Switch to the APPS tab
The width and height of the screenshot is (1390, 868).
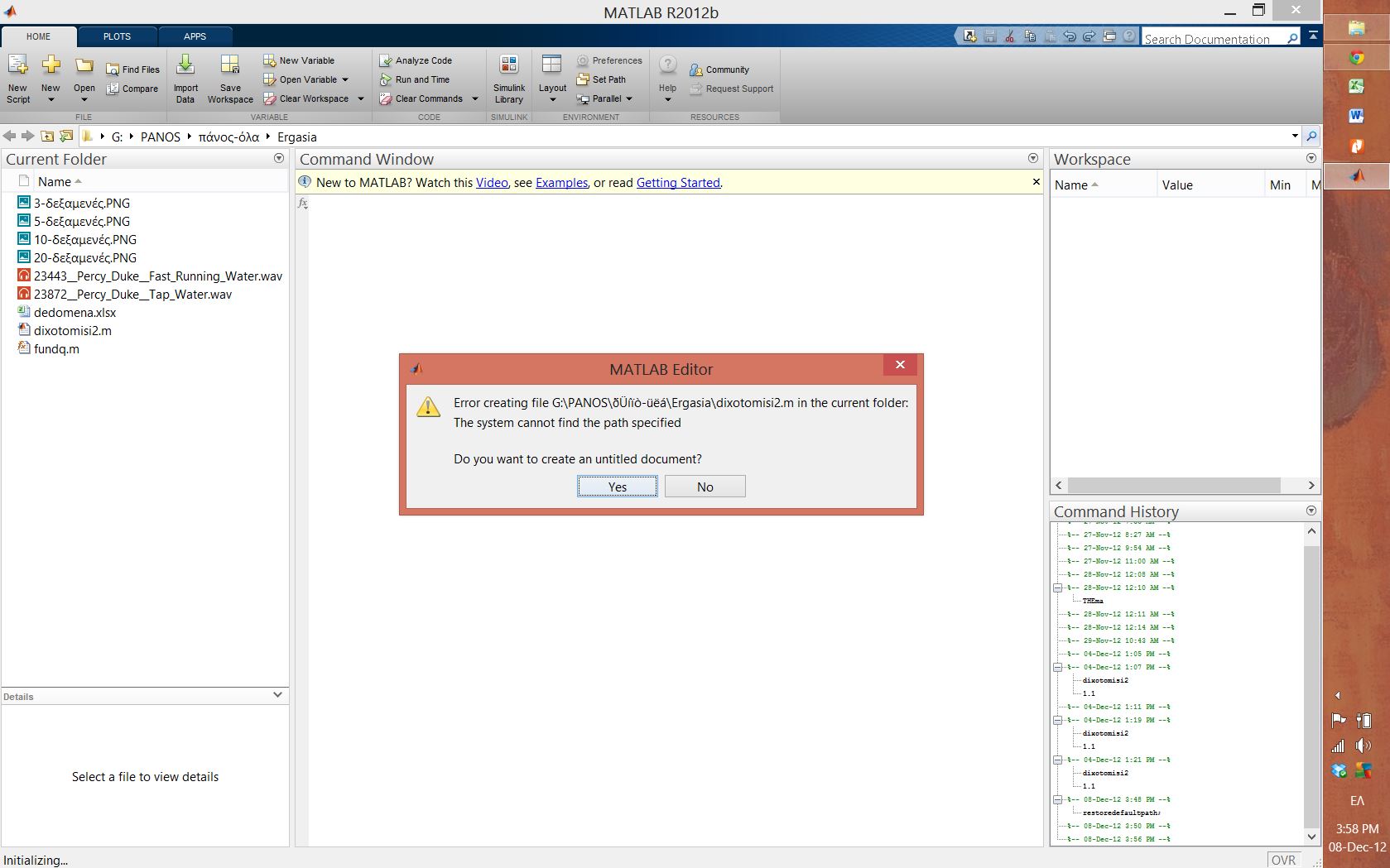click(195, 36)
